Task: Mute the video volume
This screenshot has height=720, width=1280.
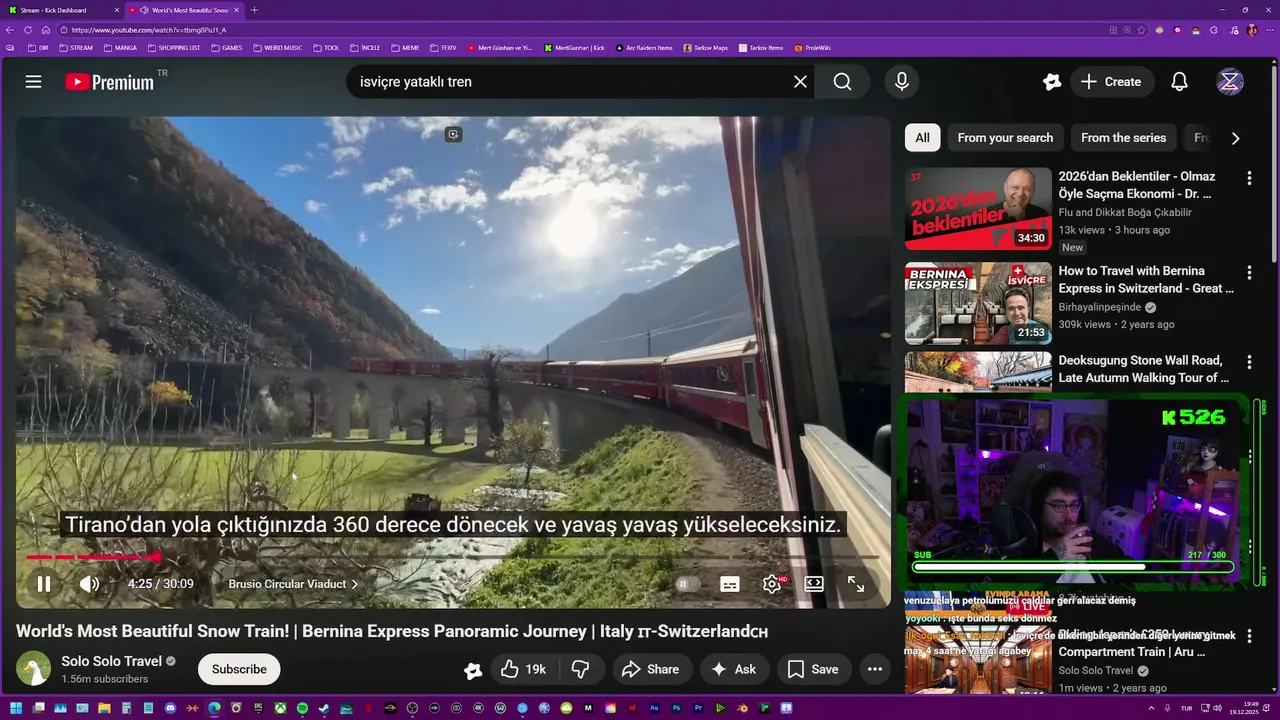Action: point(89,584)
